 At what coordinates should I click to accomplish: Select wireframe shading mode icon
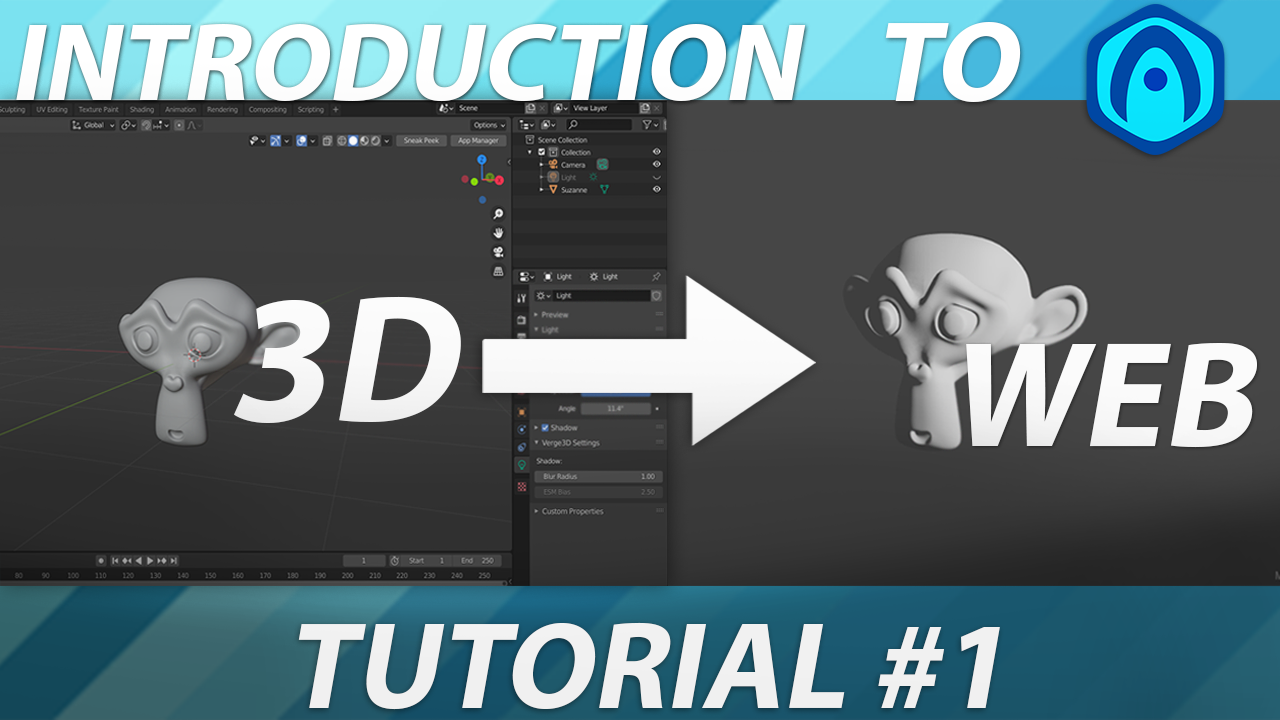342,141
